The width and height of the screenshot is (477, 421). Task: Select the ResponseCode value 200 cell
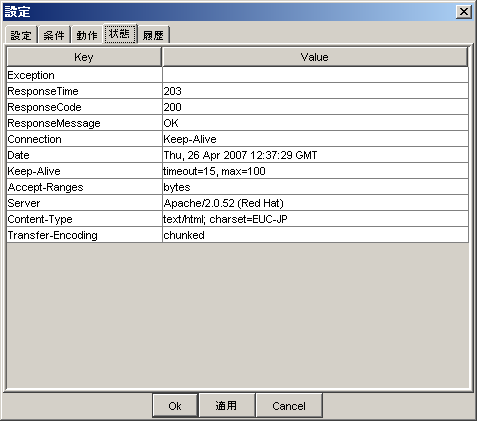[315, 107]
